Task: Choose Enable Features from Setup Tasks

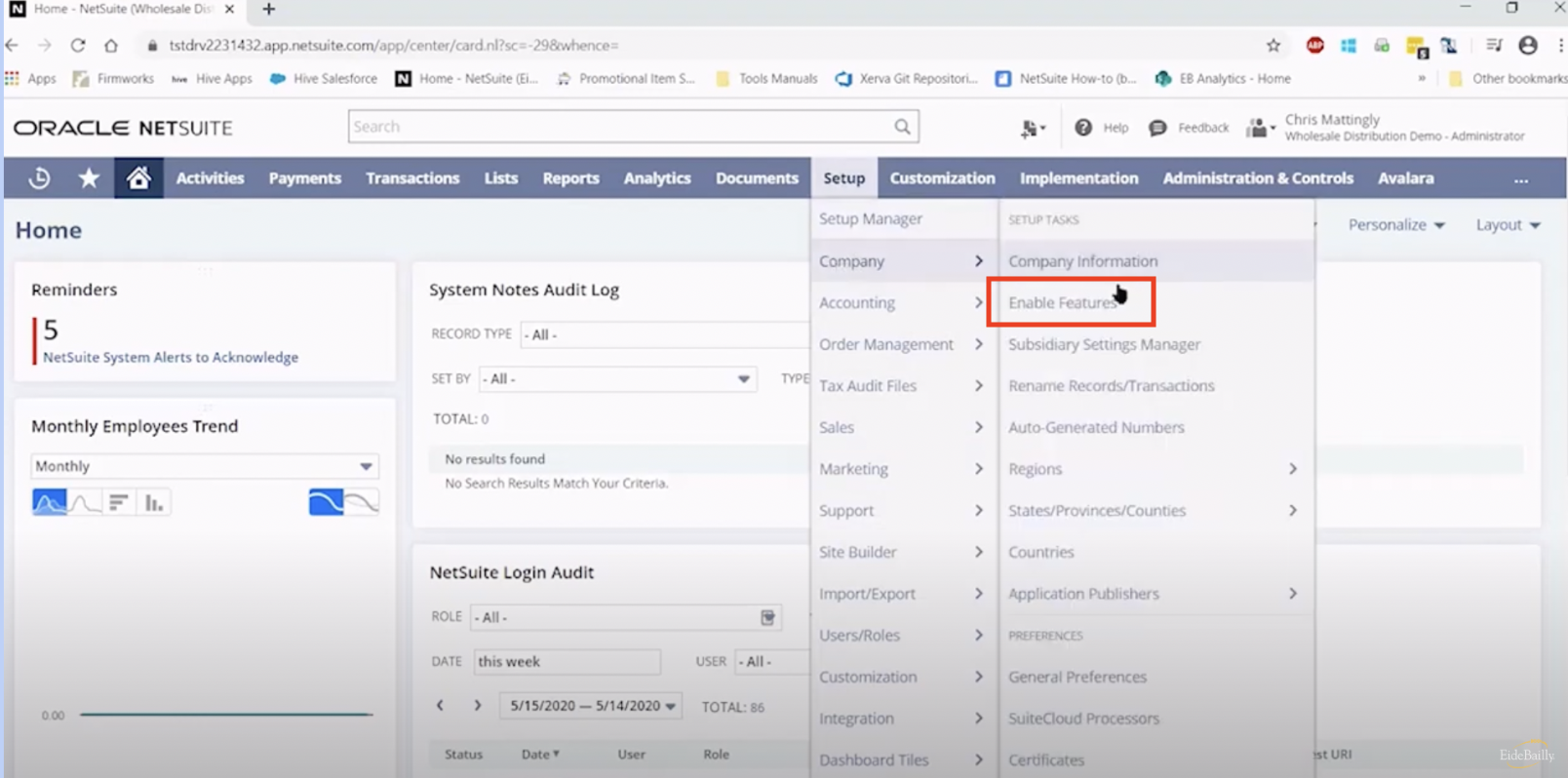Action: tap(1063, 303)
